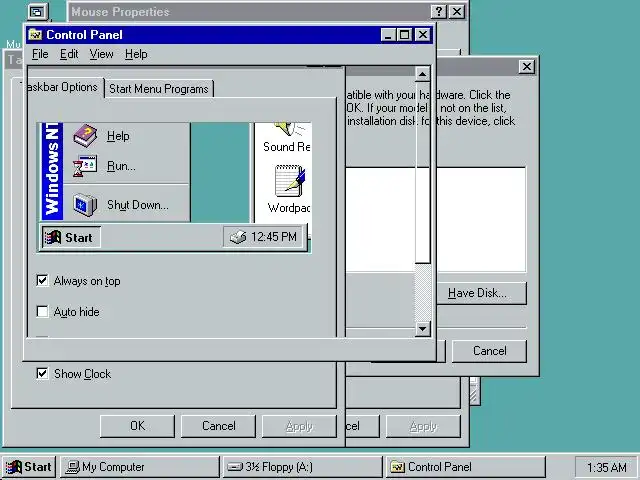
Task: Enable the Auto hide checkbox
Action: pos(42,311)
